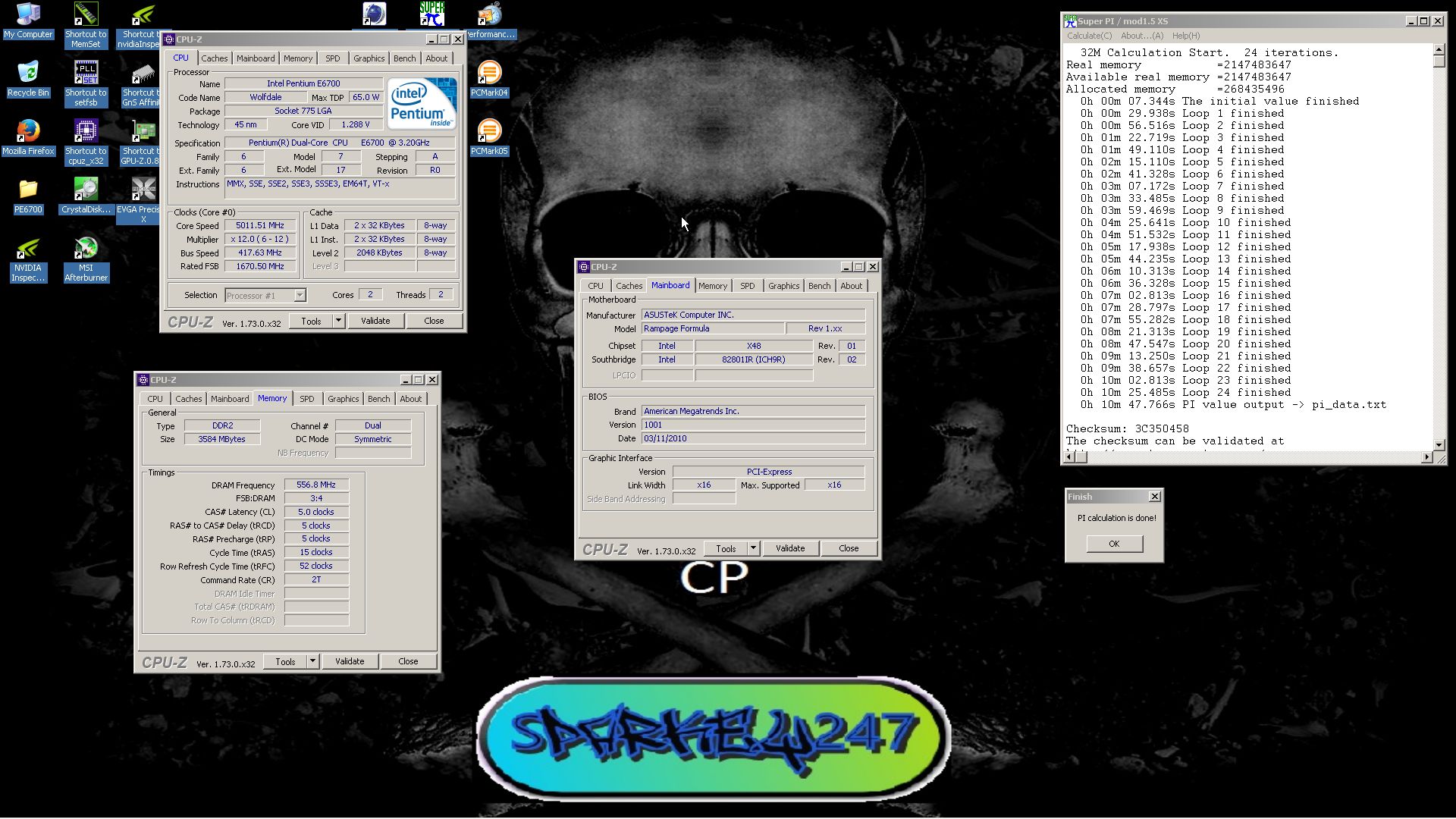Switch to SPD tab in CPU-Z CPU window

tap(333, 58)
